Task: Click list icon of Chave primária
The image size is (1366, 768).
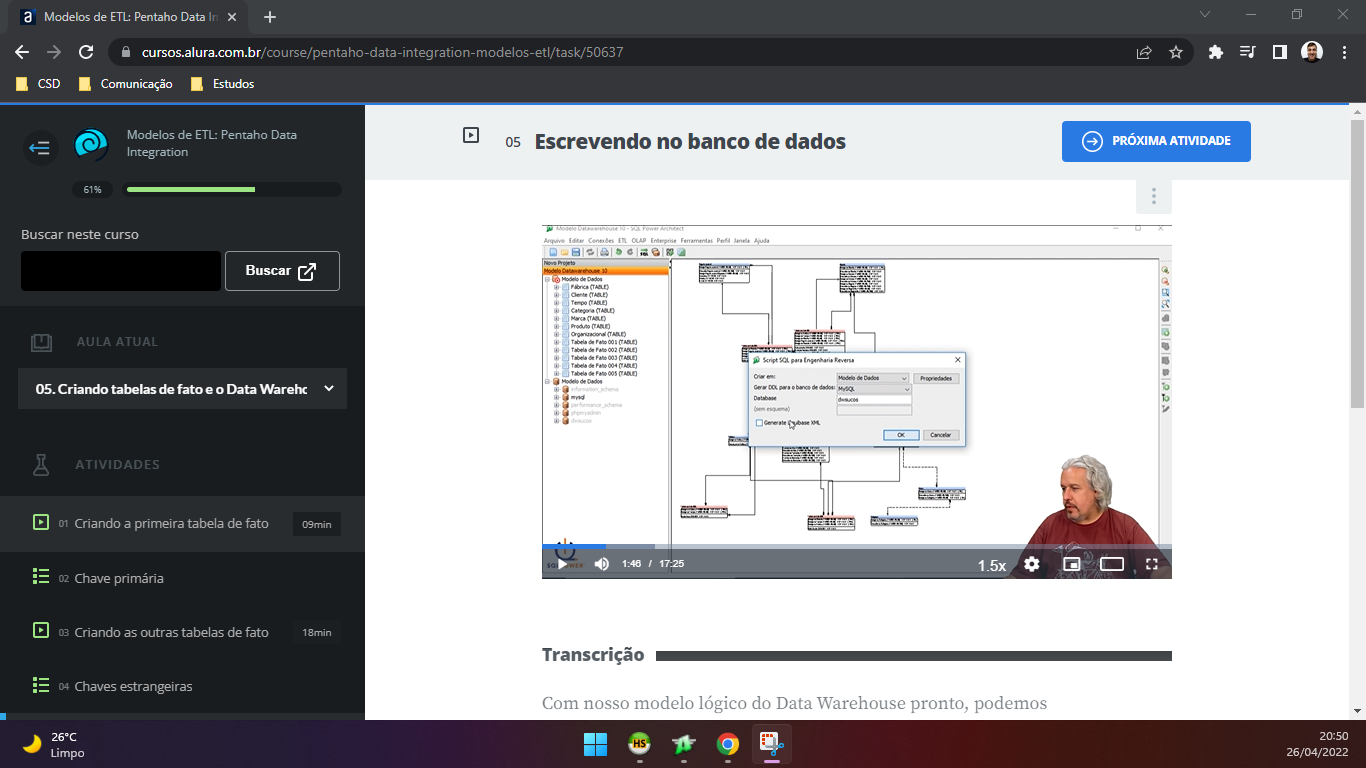Action: [x=41, y=577]
